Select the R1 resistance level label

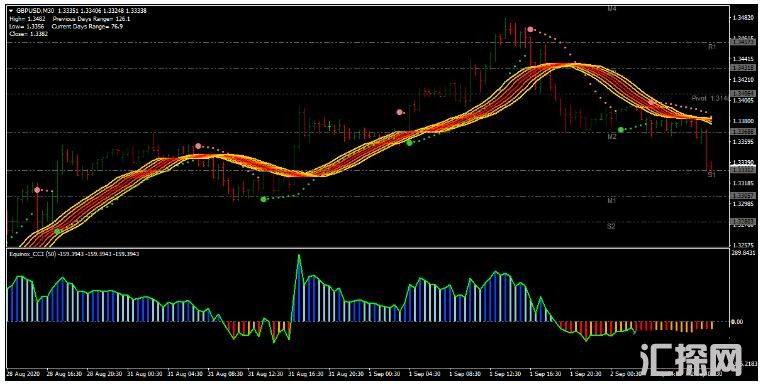click(x=712, y=47)
